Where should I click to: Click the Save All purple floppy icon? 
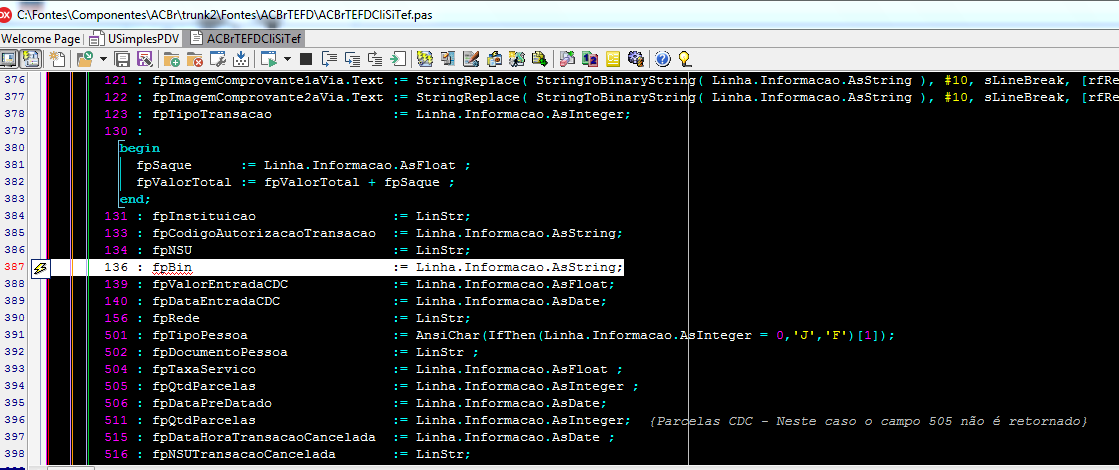click(144, 58)
